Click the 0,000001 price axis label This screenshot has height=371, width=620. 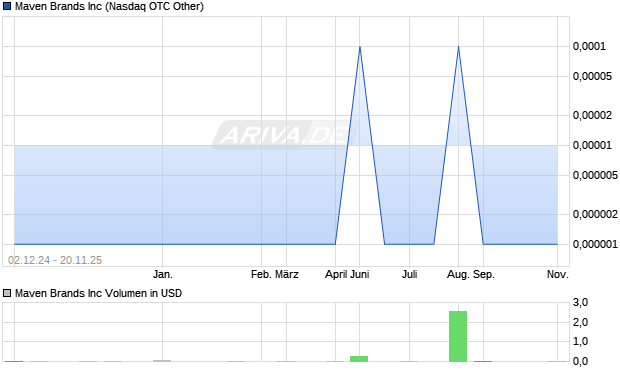pos(595,244)
